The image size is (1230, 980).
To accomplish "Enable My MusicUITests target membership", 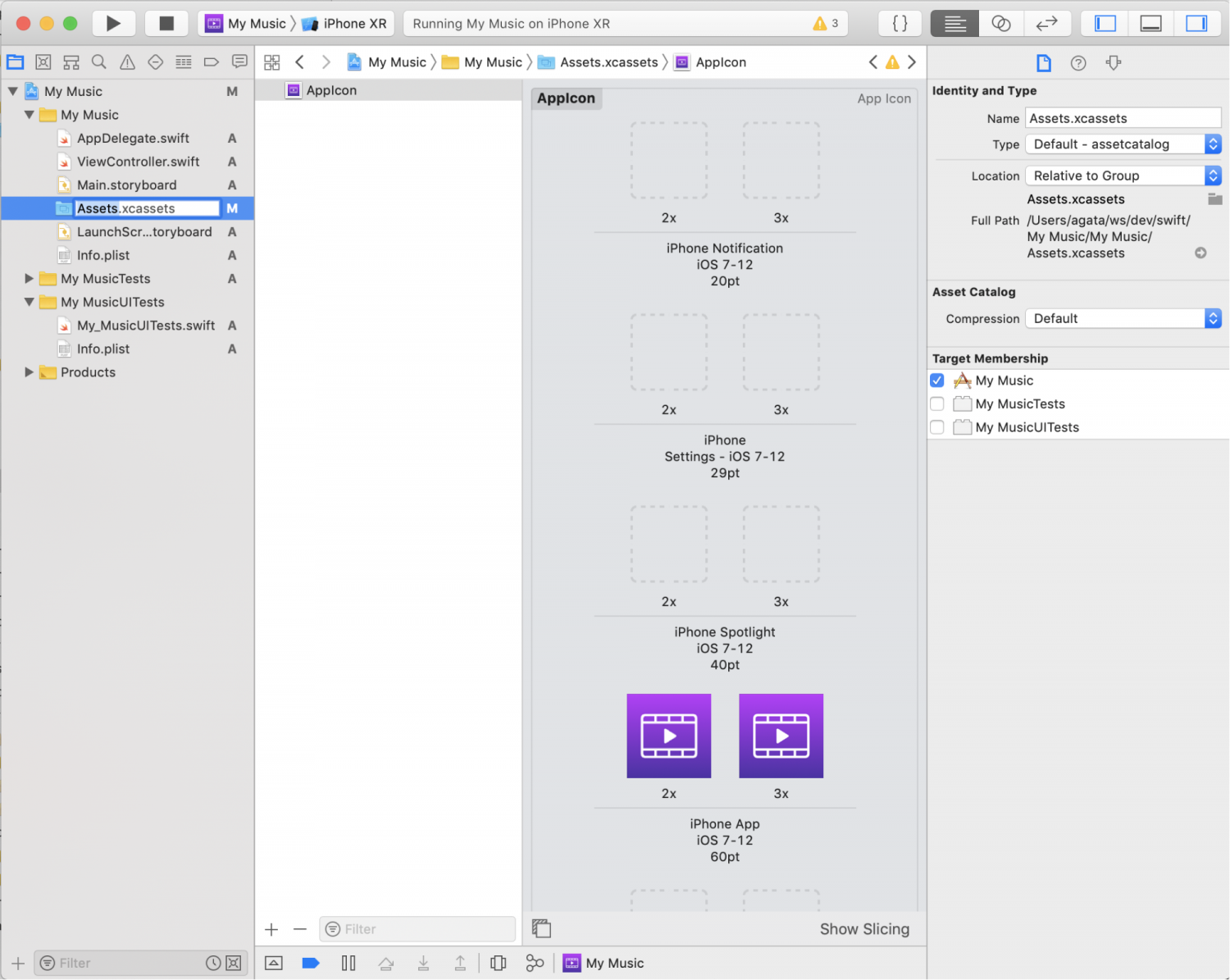I will [x=937, y=427].
